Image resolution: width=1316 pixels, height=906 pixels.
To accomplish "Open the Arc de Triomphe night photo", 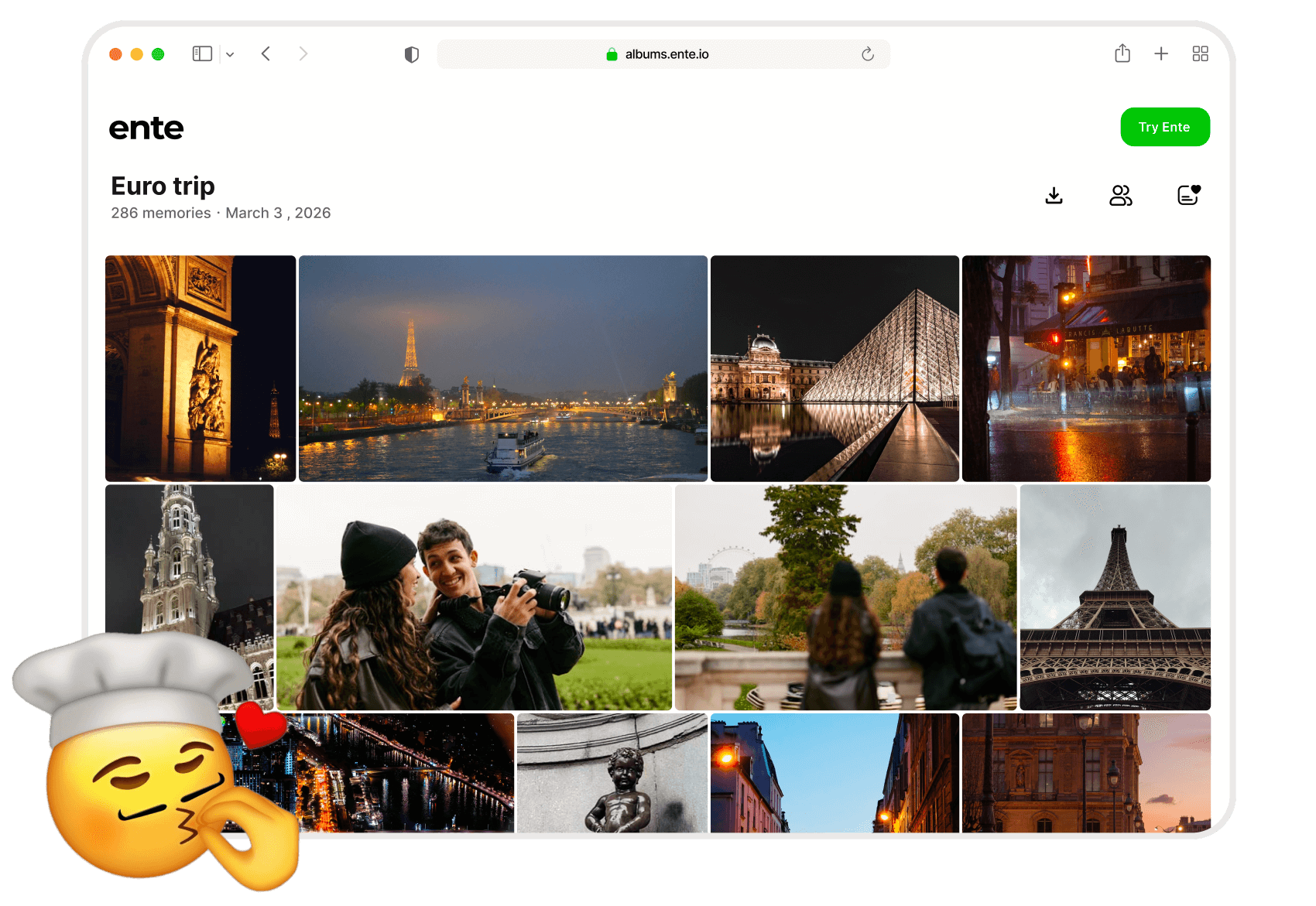I will (200, 368).
